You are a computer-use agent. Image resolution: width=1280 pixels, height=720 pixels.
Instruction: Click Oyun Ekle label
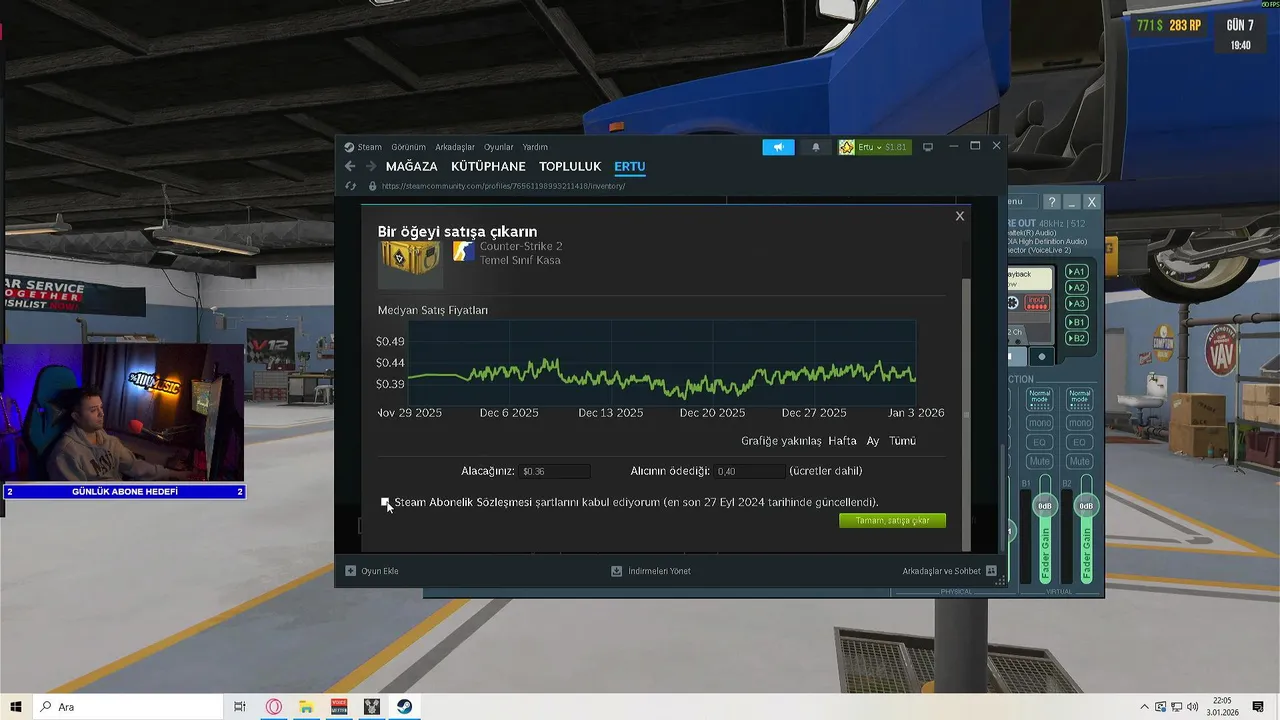[x=380, y=571]
